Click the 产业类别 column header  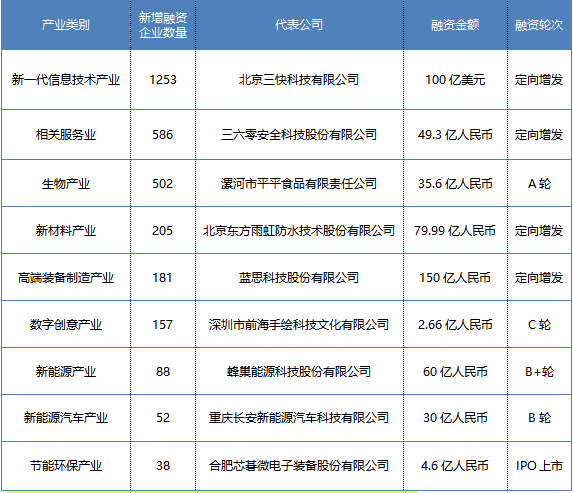coord(66,25)
